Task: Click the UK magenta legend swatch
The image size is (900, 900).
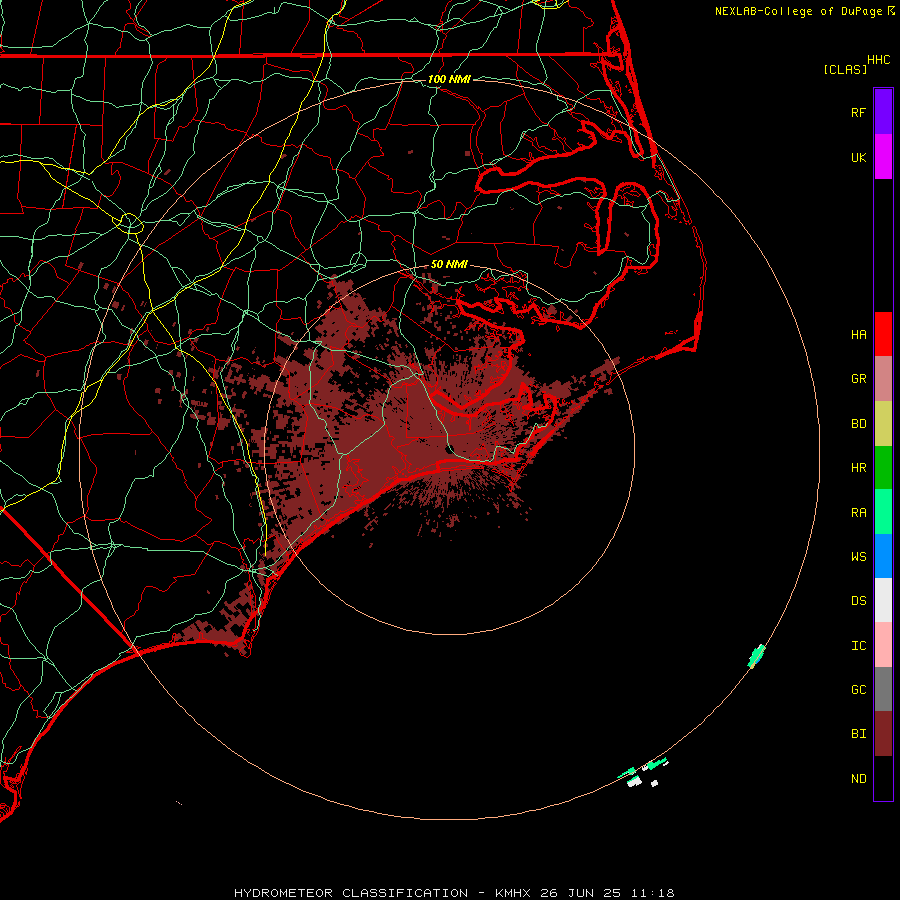Action: pos(883,157)
